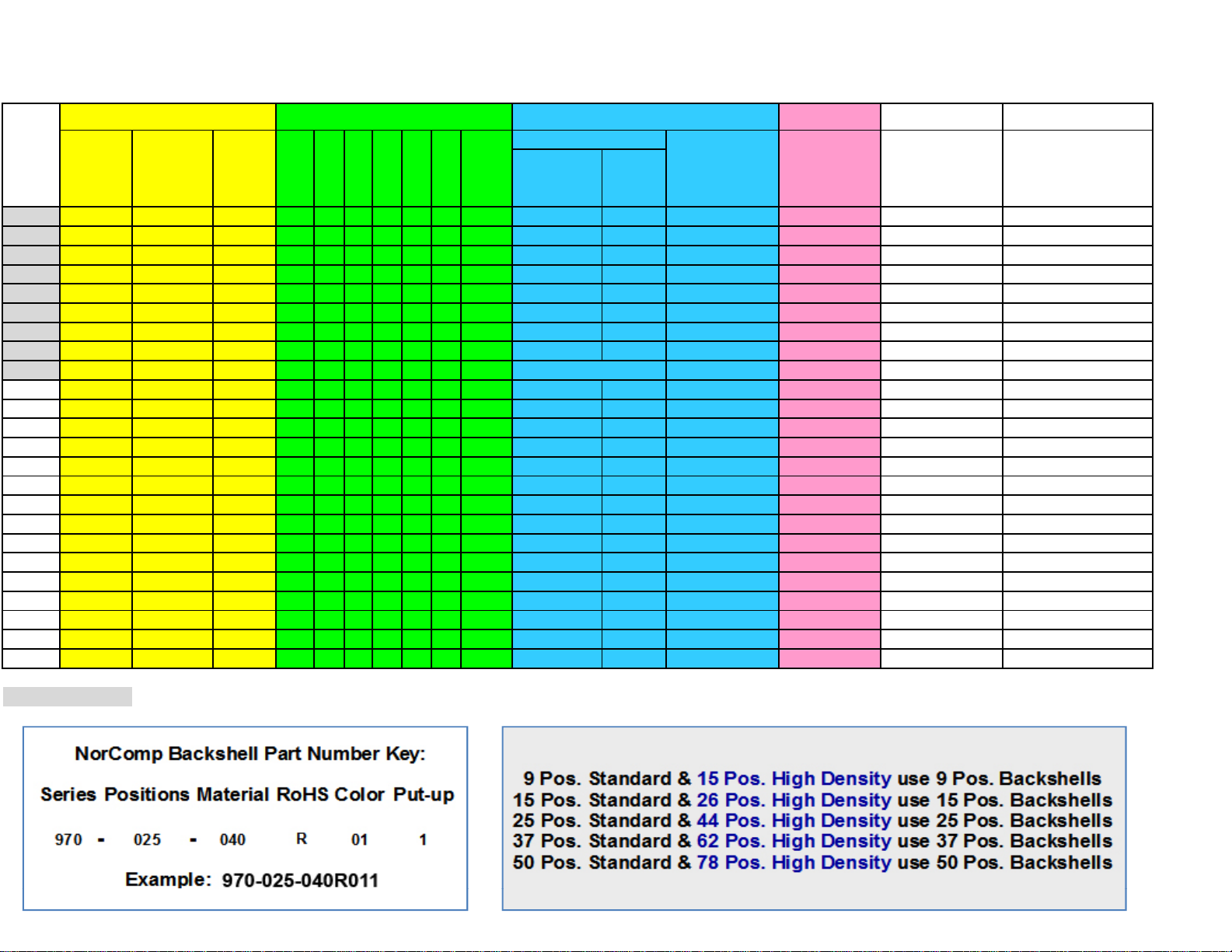Viewport: 1232px width, 952px height.
Task: Click 'use 25 Pos. Backshells' text
Action: click(x=1005, y=821)
